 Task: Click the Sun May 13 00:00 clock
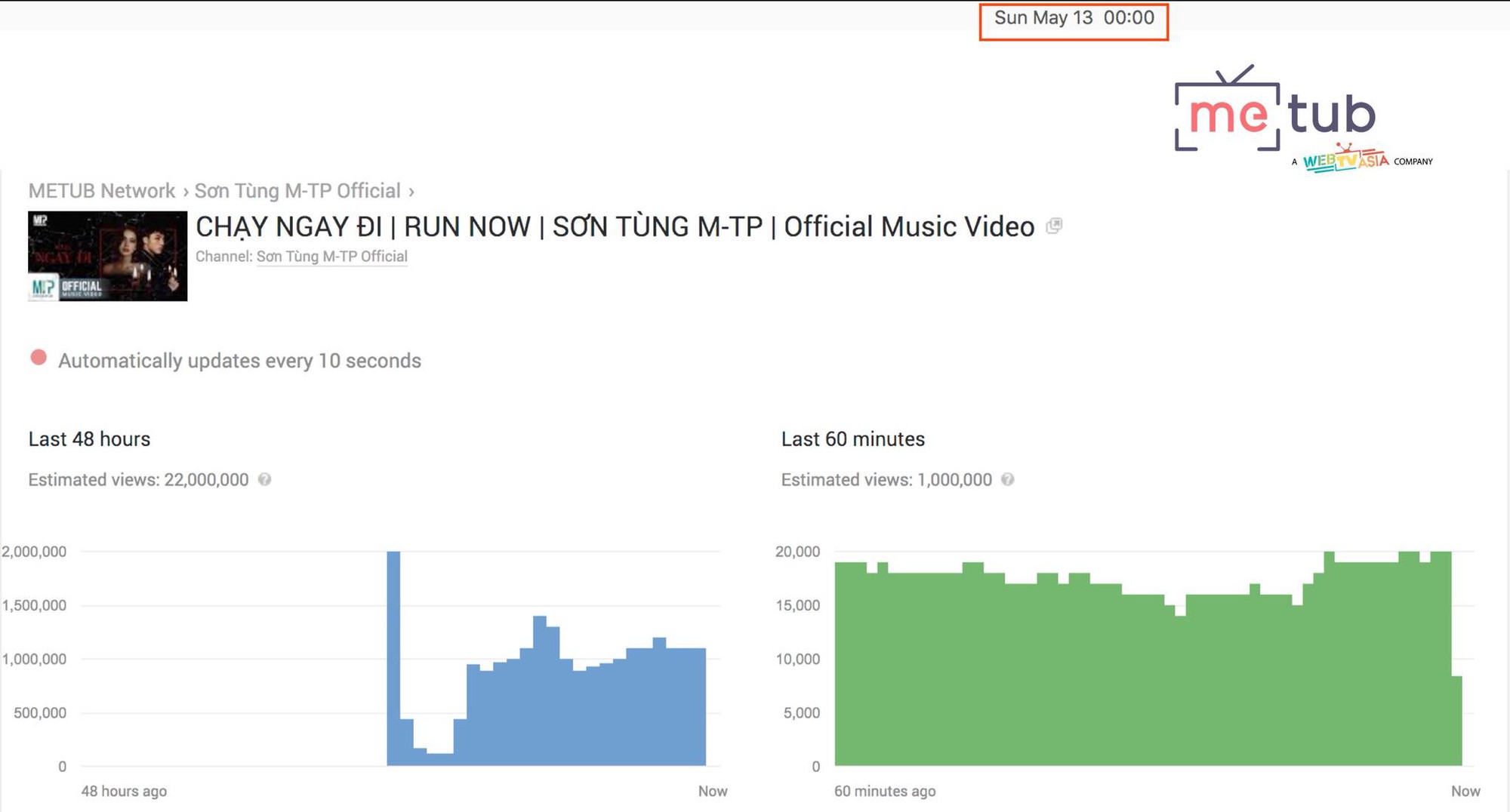pyautogui.click(x=1074, y=18)
